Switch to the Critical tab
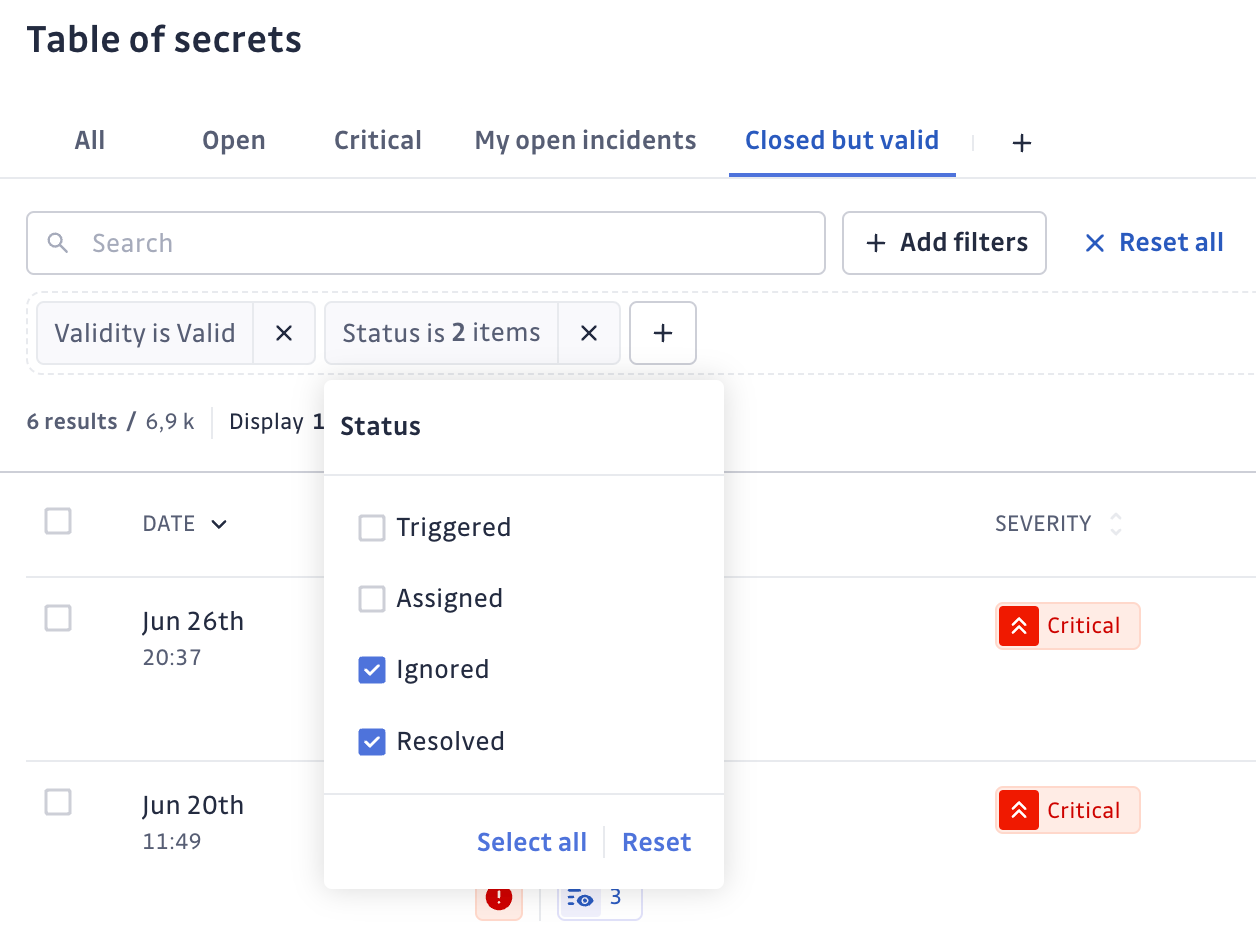This screenshot has width=1256, height=938. click(x=377, y=140)
